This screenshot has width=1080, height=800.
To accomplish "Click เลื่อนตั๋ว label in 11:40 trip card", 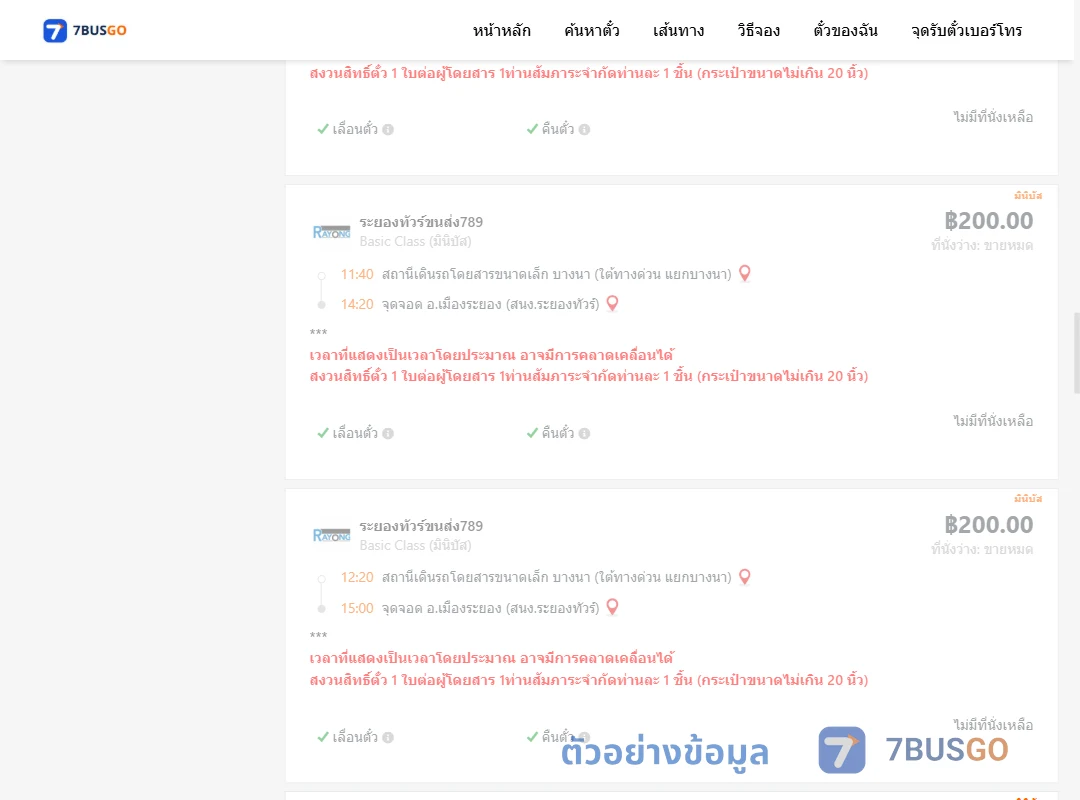I will (355, 433).
